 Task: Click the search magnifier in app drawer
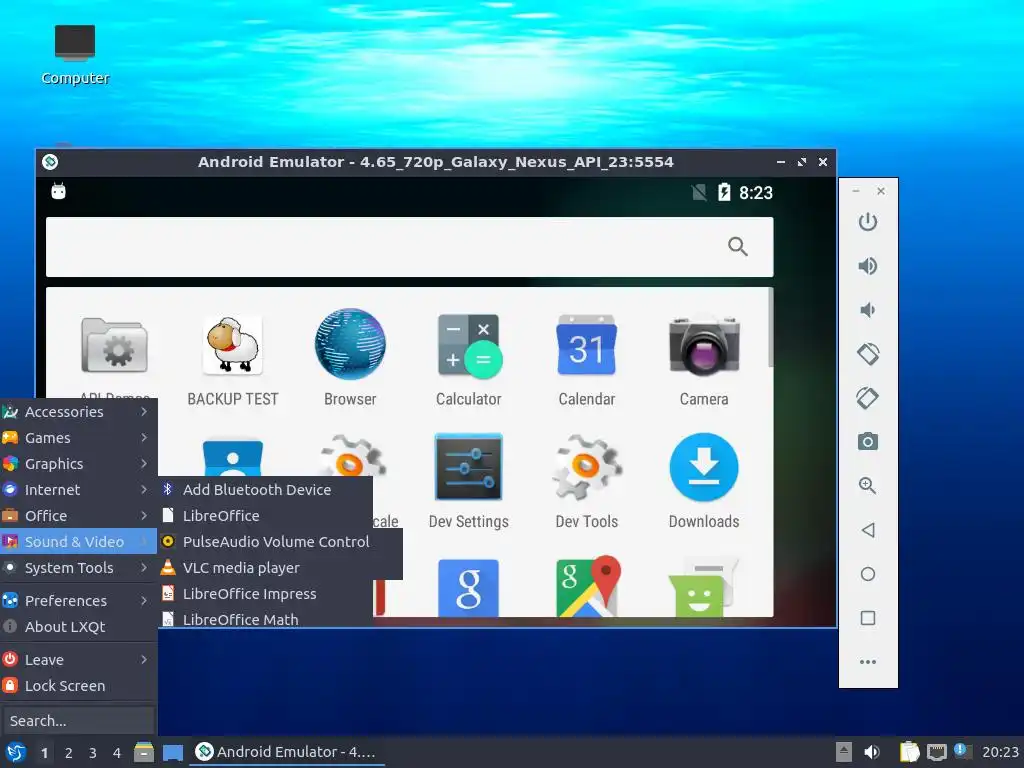click(x=738, y=247)
